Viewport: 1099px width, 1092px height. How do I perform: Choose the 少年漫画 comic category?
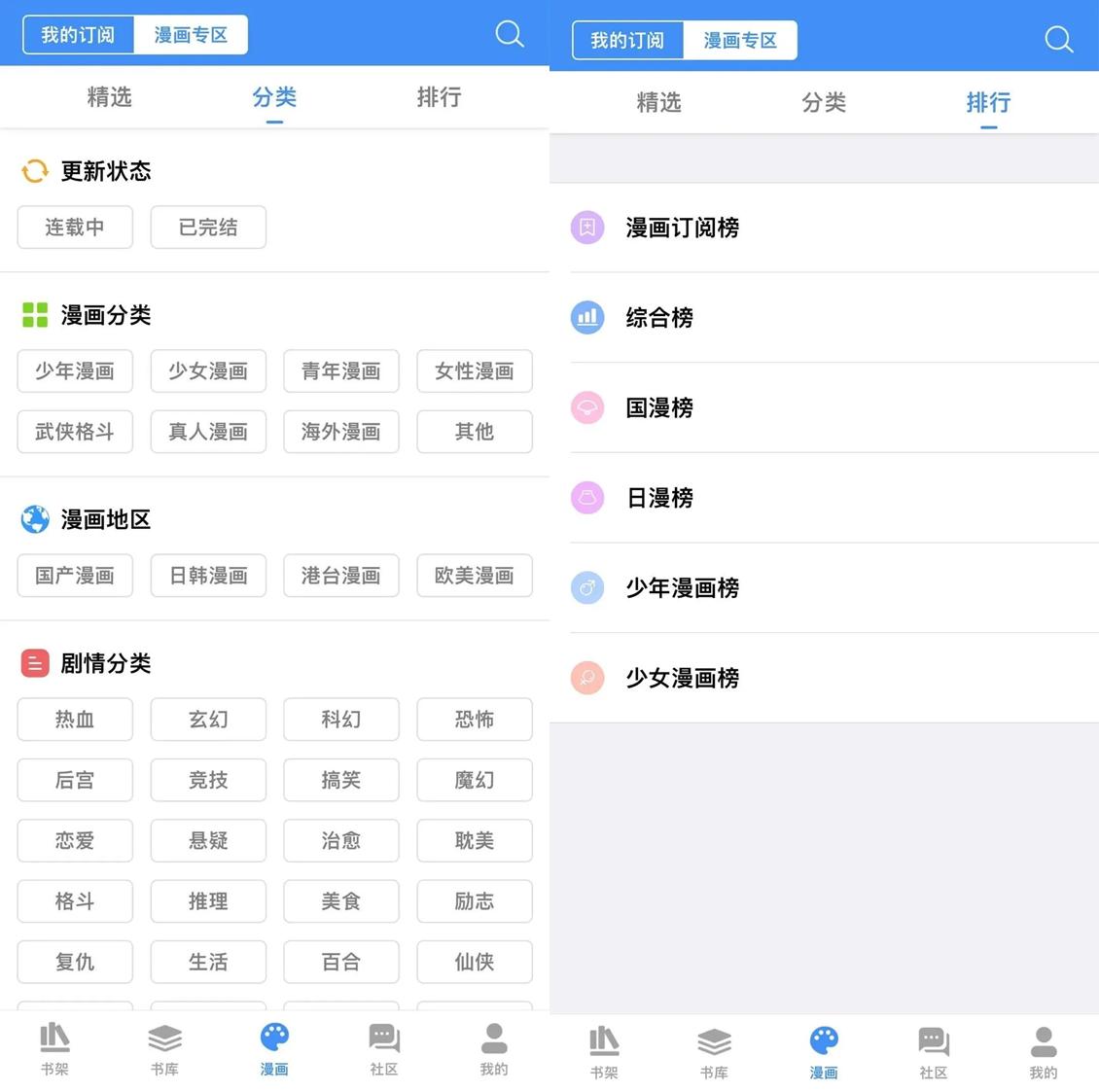click(75, 370)
